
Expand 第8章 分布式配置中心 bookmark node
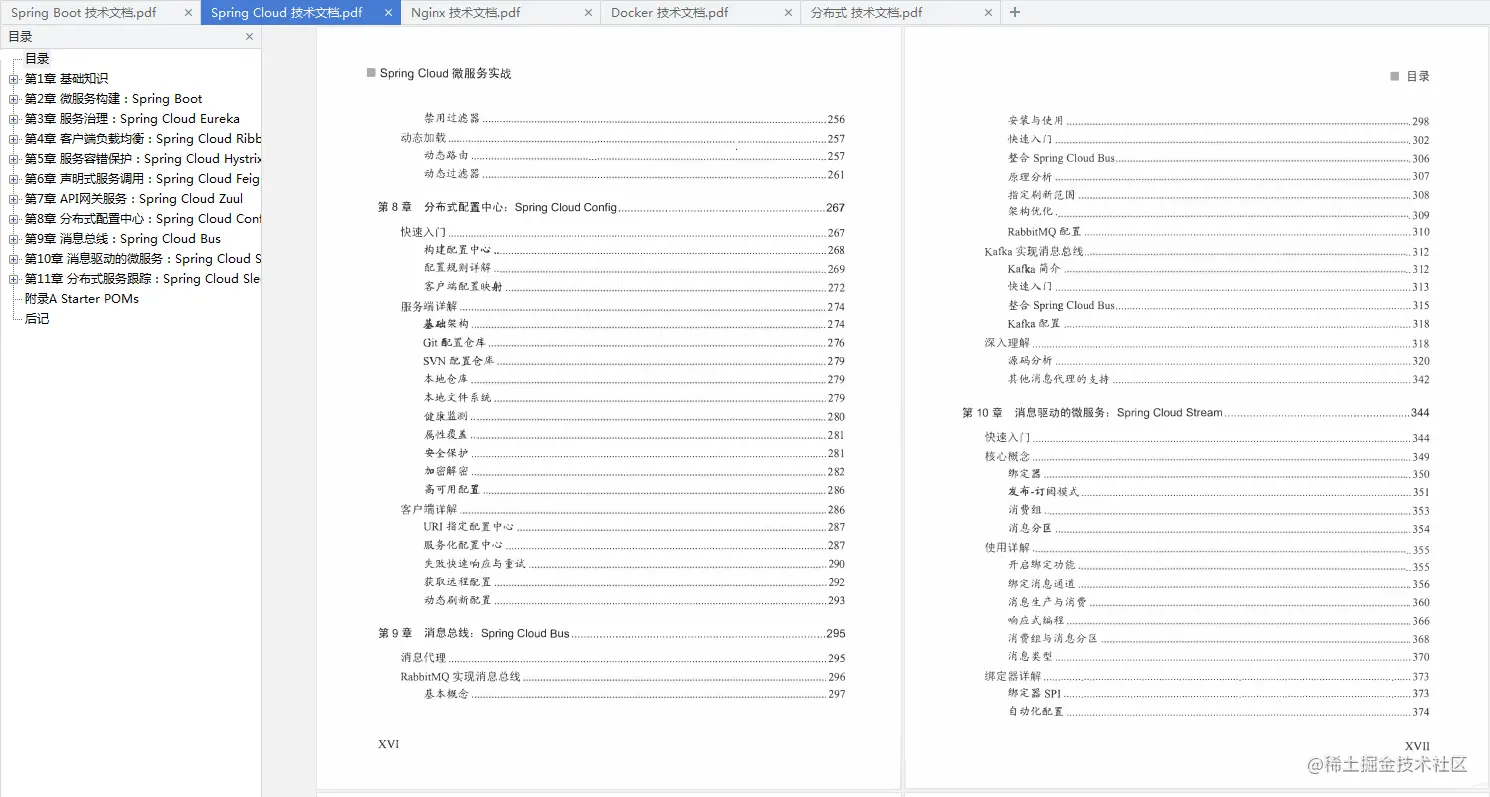coord(13,219)
